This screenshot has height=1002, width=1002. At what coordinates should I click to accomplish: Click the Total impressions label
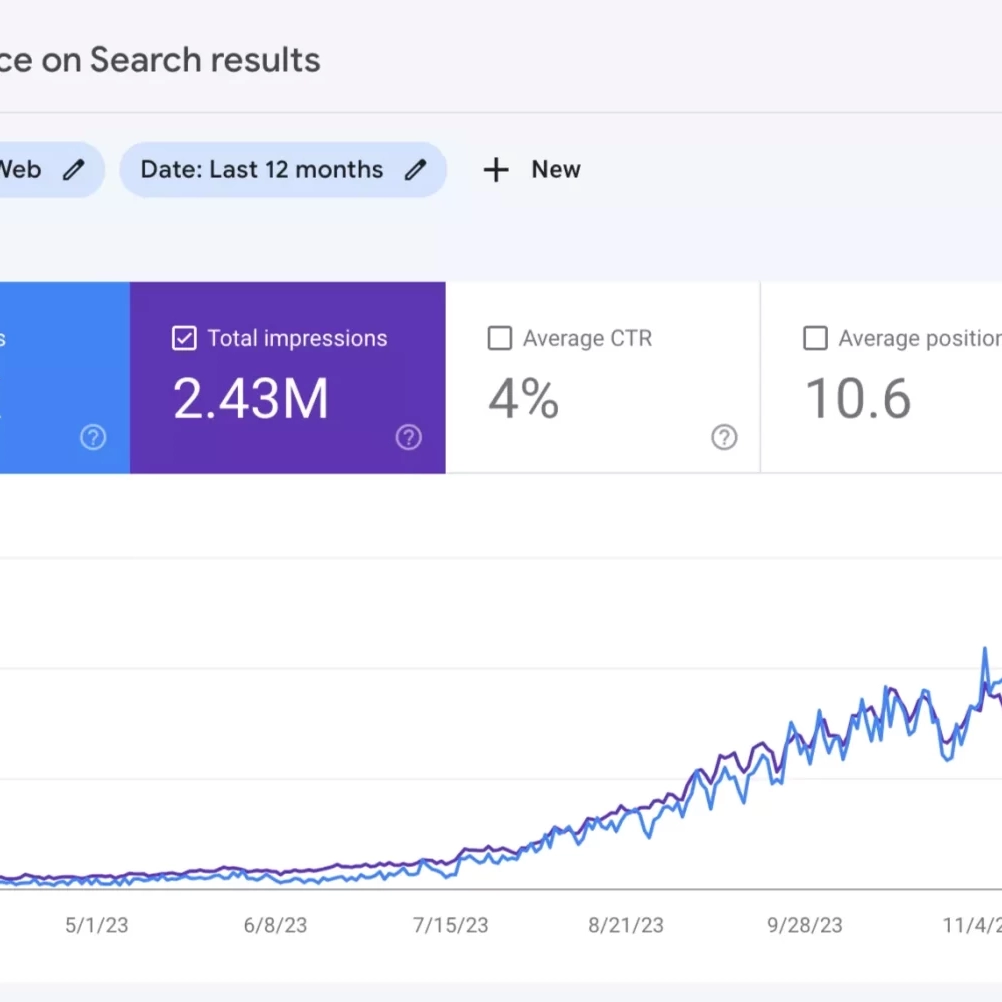click(x=297, y=338)
